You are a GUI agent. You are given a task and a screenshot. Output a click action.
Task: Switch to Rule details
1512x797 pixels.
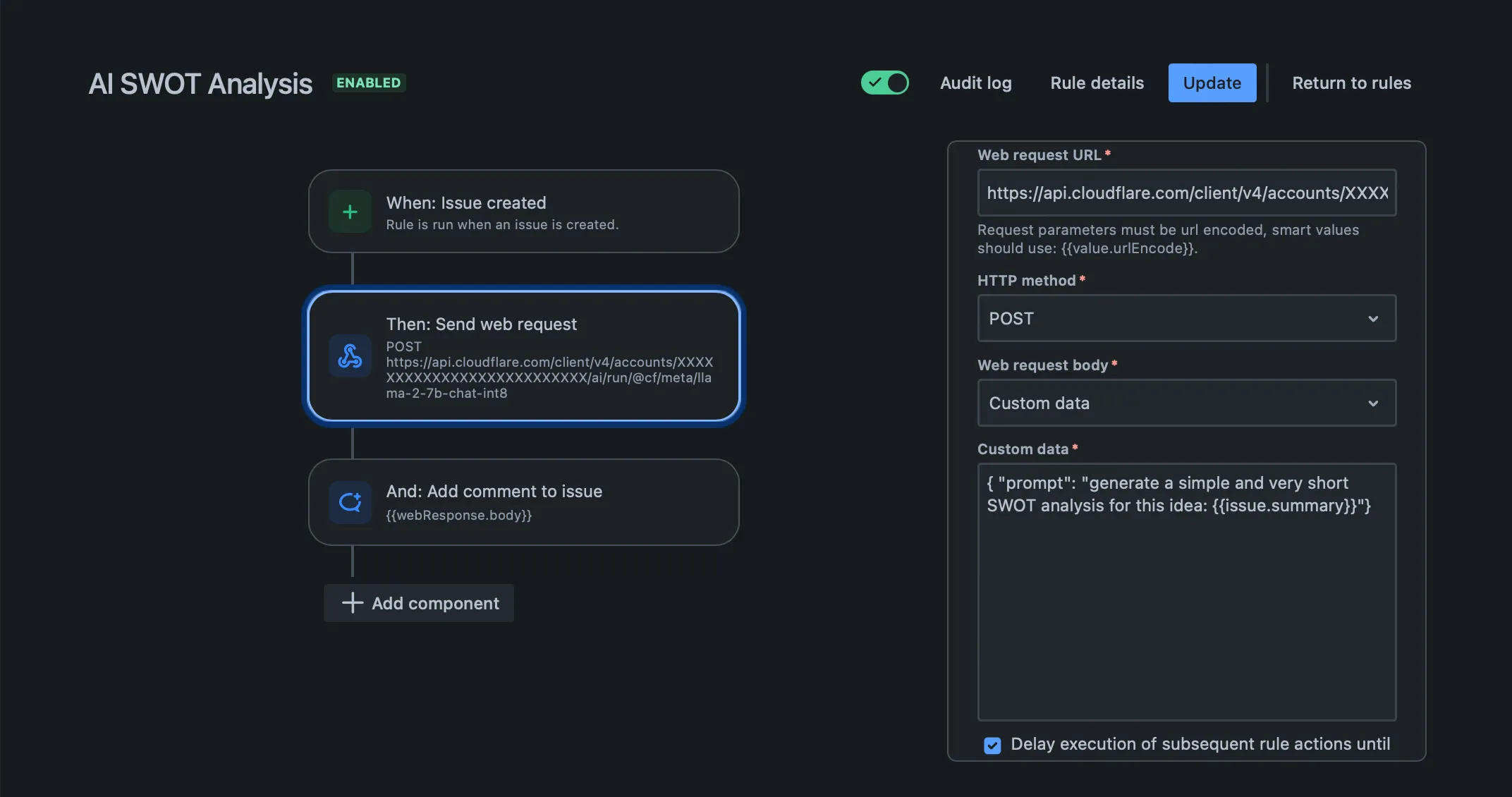tap(1096, 83)
